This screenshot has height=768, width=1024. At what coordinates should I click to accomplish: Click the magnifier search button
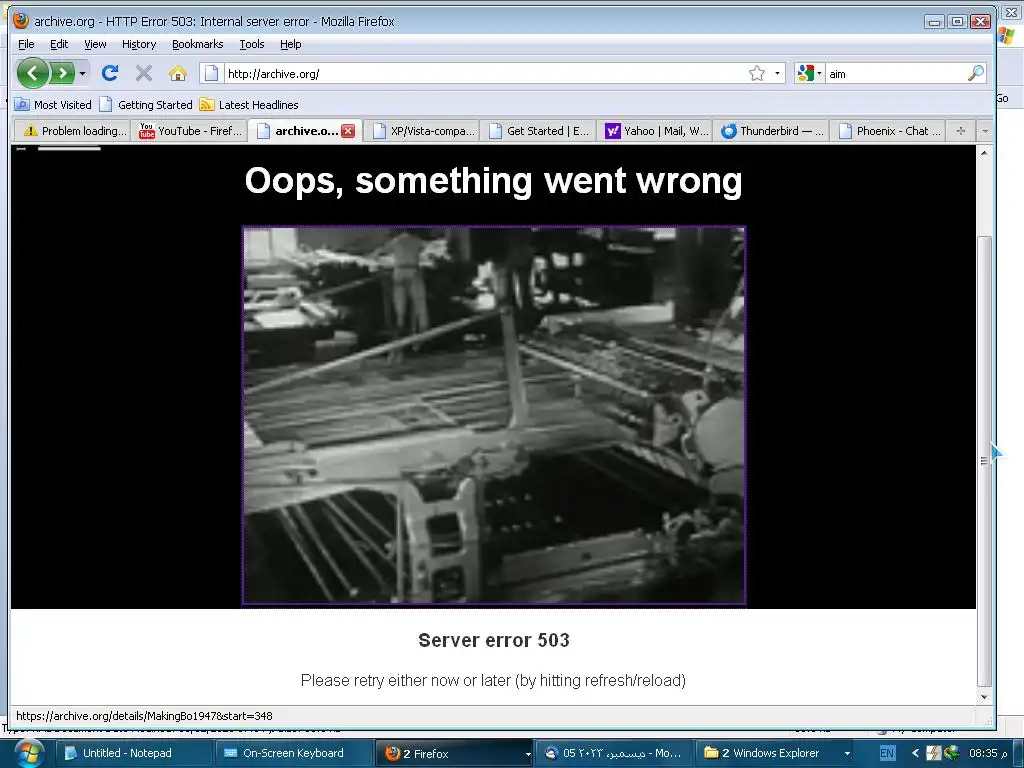pos(976,73)
